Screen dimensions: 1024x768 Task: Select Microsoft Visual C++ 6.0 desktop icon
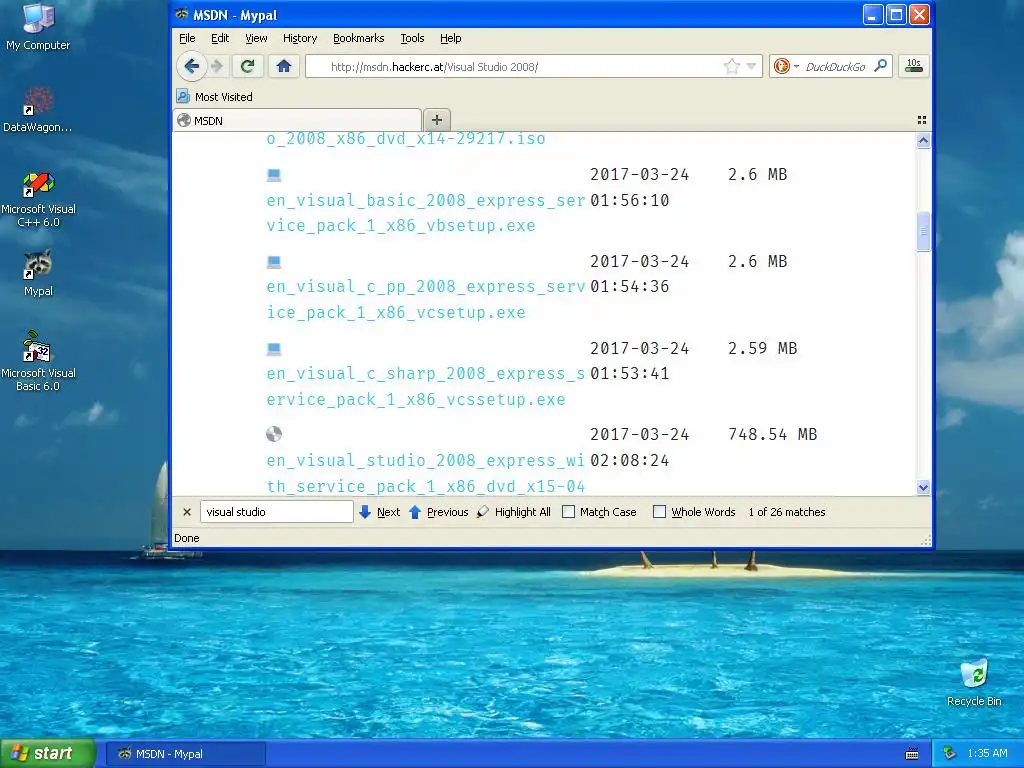pos(38,200)
